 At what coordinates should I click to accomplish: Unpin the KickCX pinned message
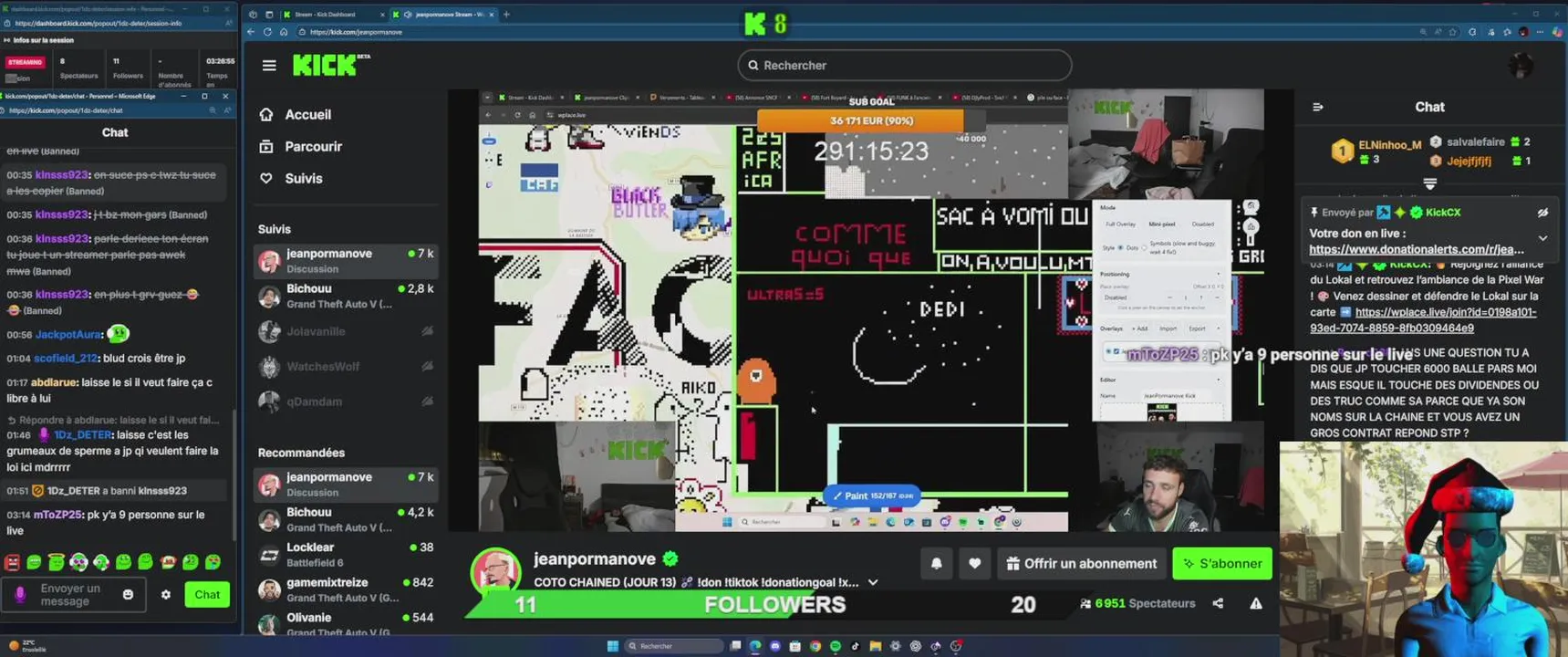1542,213
